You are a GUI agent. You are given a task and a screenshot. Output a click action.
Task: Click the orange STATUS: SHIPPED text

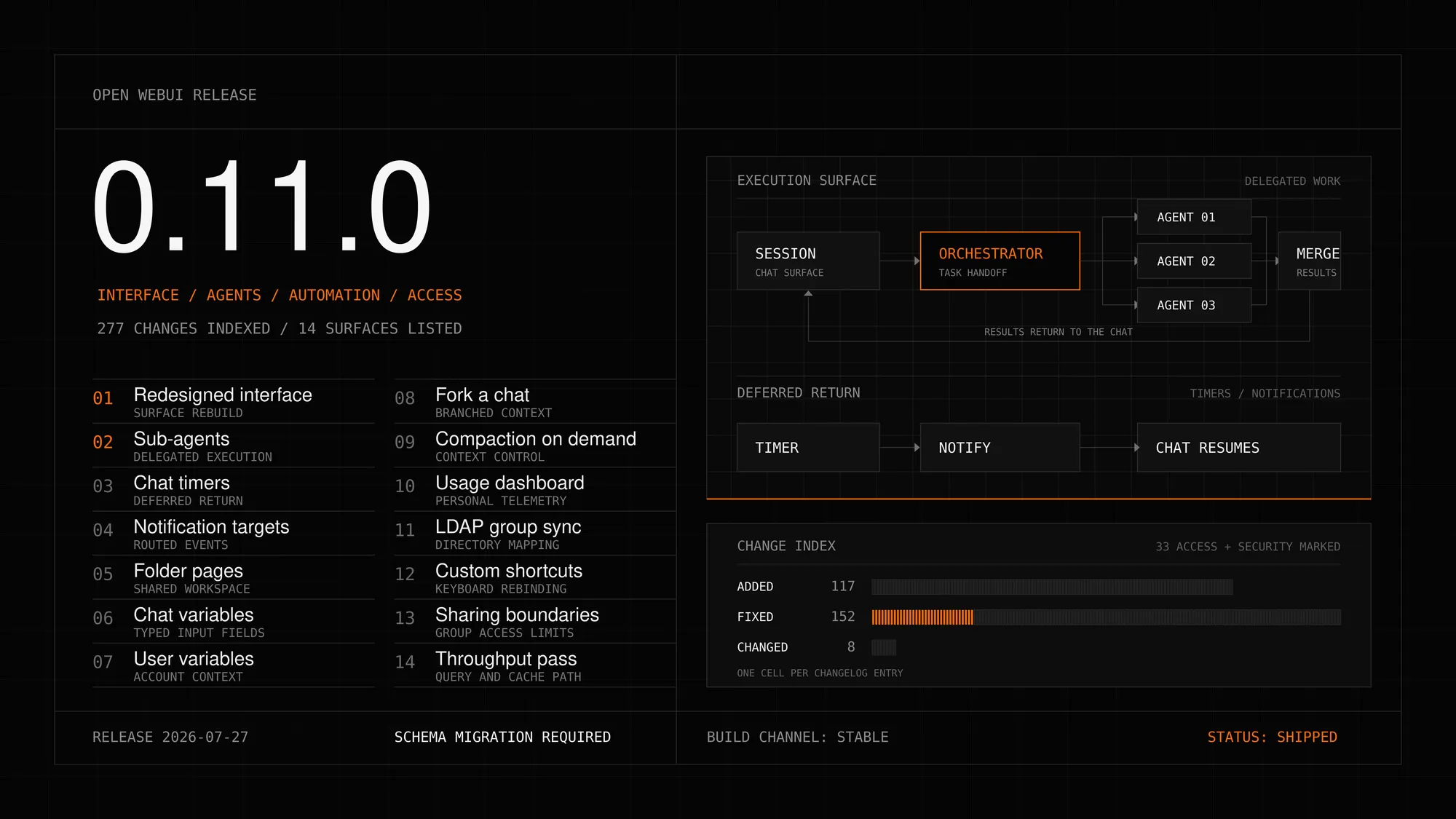coord(1273,737)
